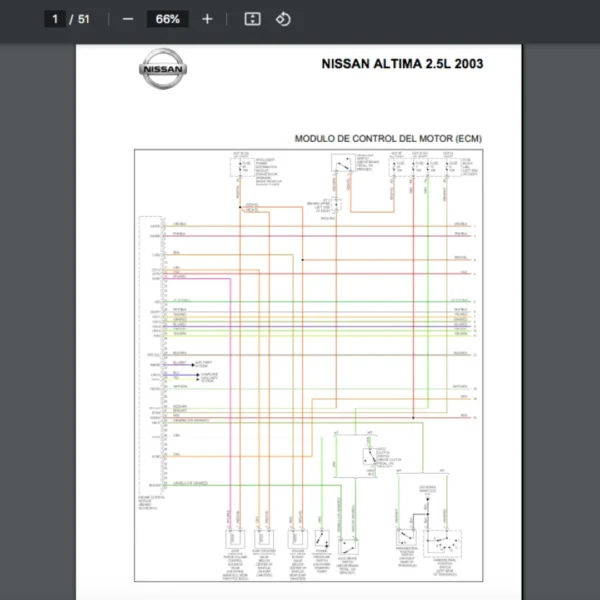This screenshot has height=600, width=600.
Task: Click the Nissan logo on the page
Action: tap(161, 70)
